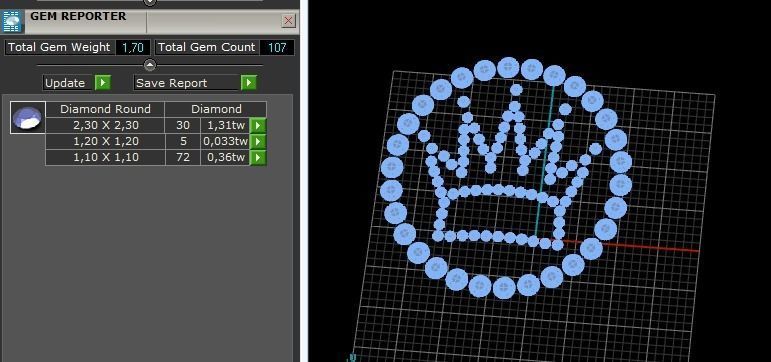This screenshot has width=771, height=362.
Task: Click the green arrow on the 0,033tw row
Action: 258,141
